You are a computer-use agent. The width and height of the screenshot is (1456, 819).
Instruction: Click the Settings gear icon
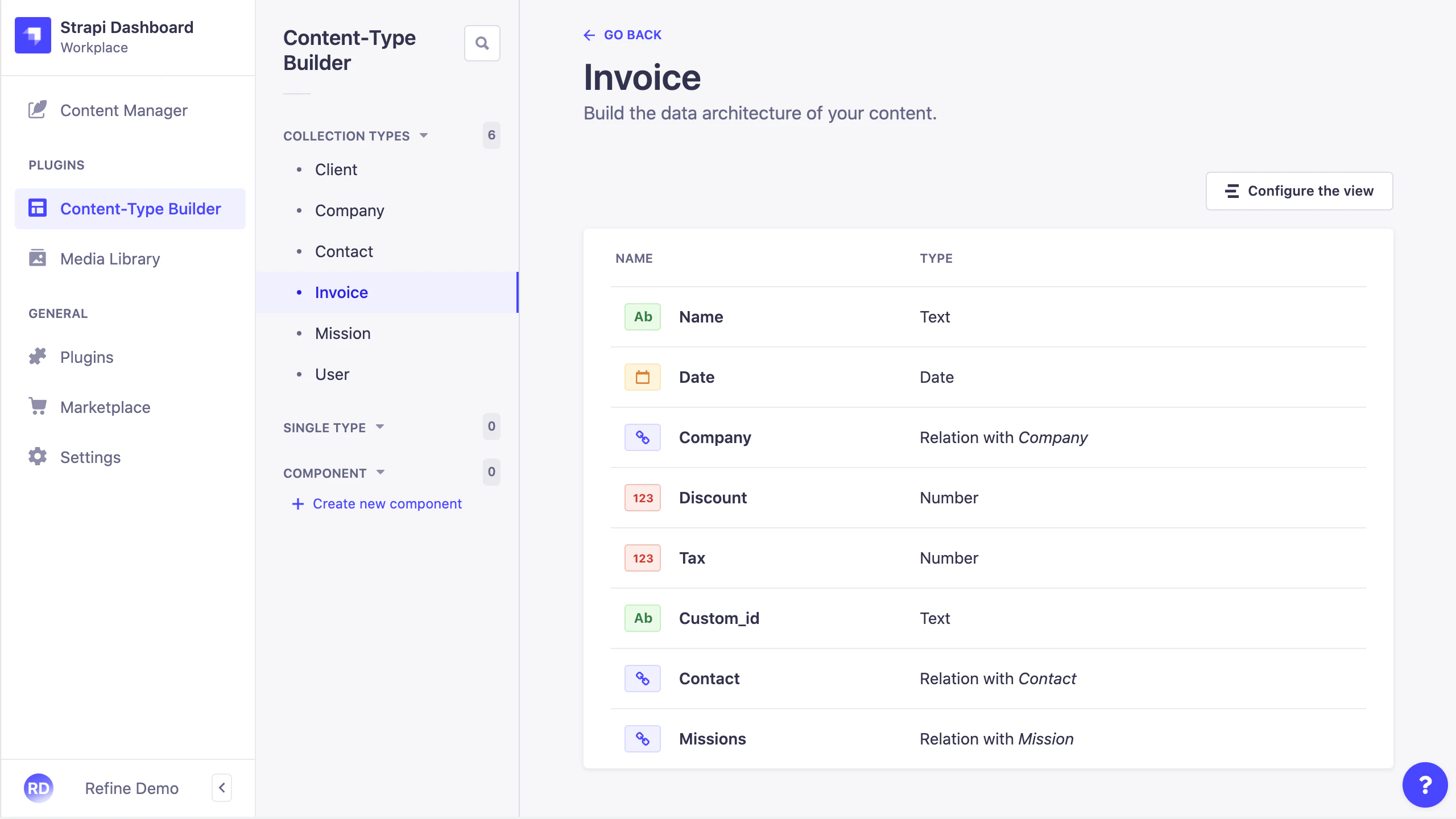point(36,457)
